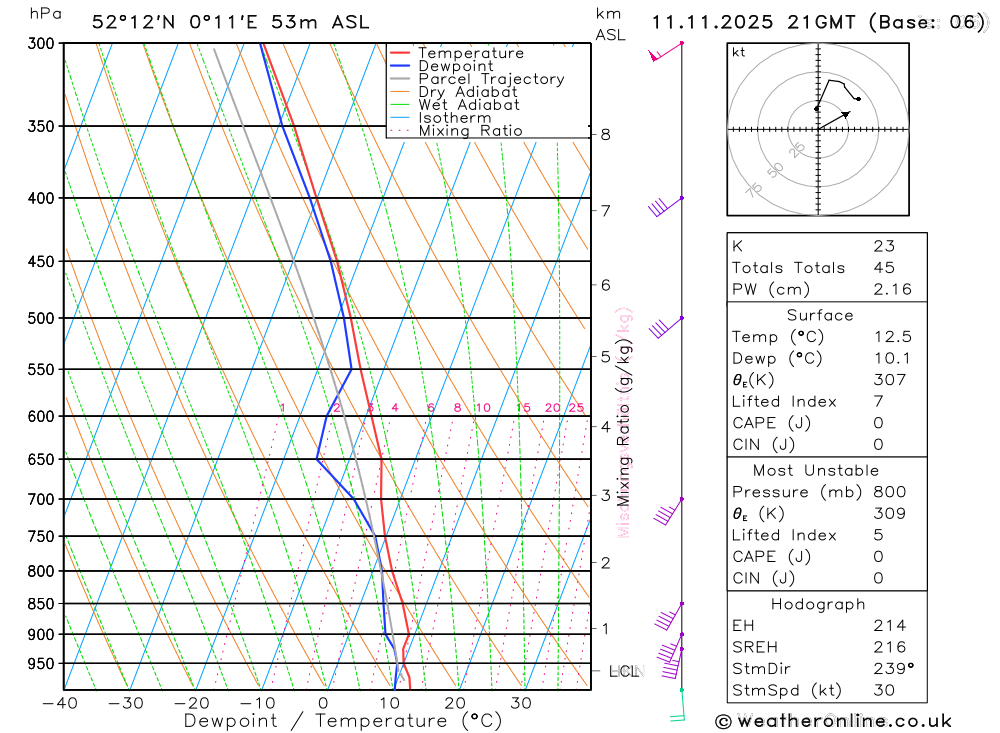Click the LCL marker label
The image size is (1000, 733).
pos(625,671)
